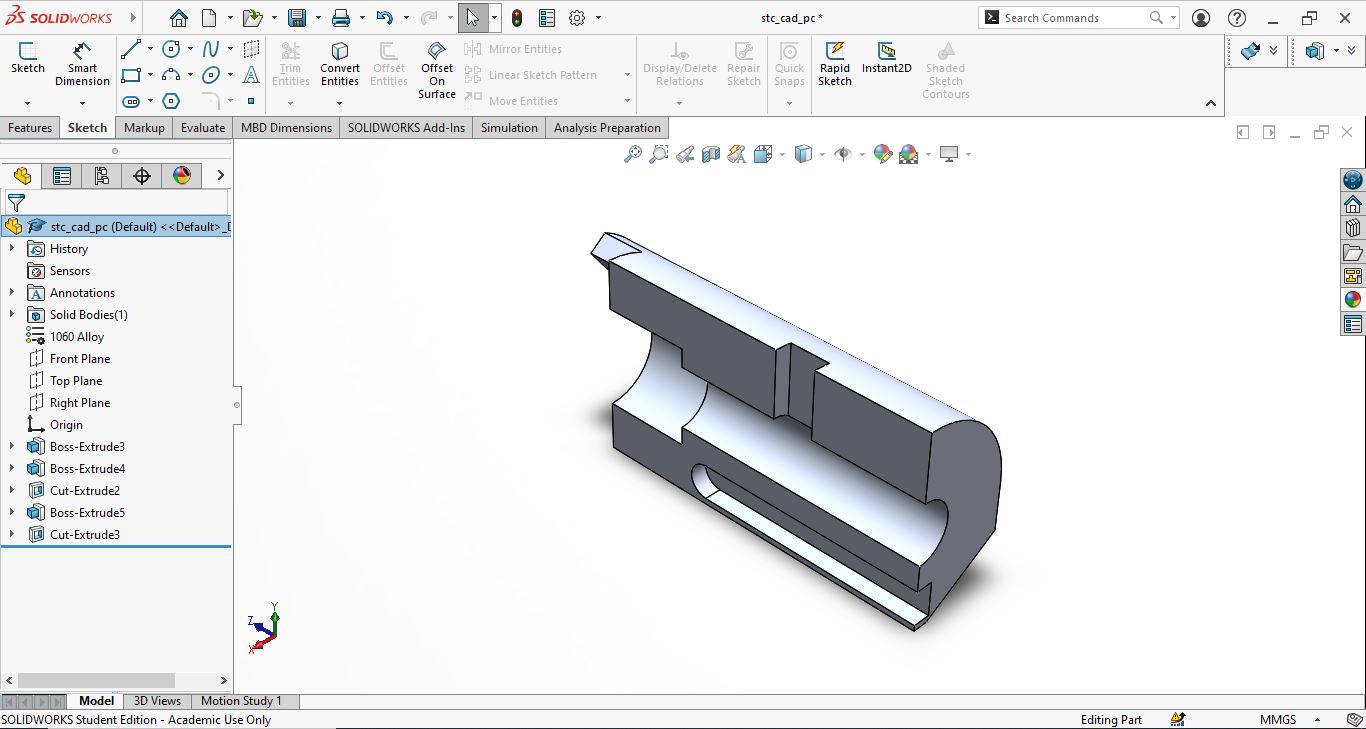Select the Ellipse sketch tool
The height and width of the screenshot is (729, 1366).
coord(211,75)
